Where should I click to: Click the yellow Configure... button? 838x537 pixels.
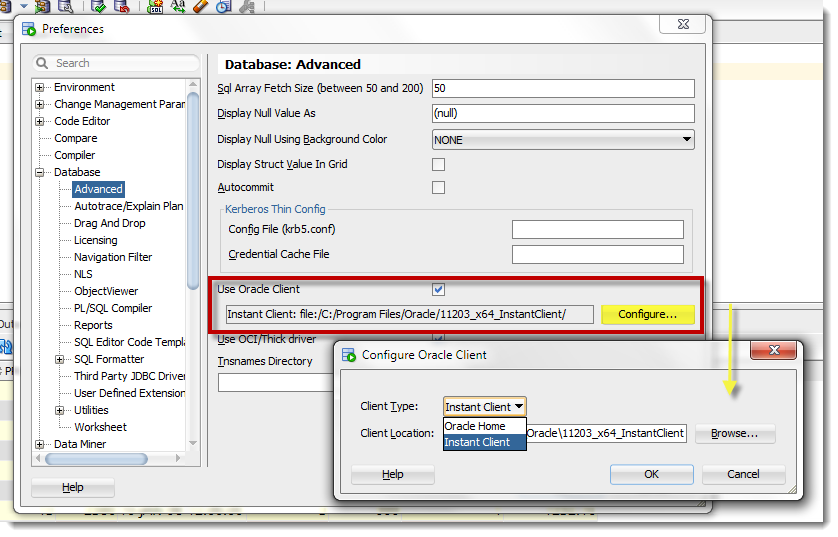click(648, 314)
